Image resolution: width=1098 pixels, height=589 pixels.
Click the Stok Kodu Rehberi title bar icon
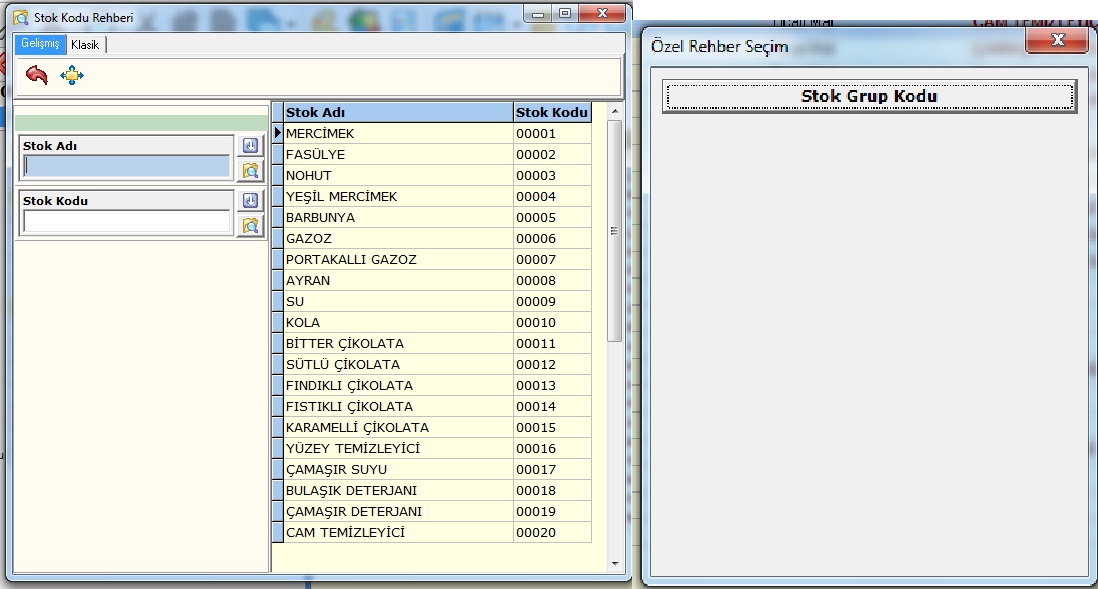[20, 17]
